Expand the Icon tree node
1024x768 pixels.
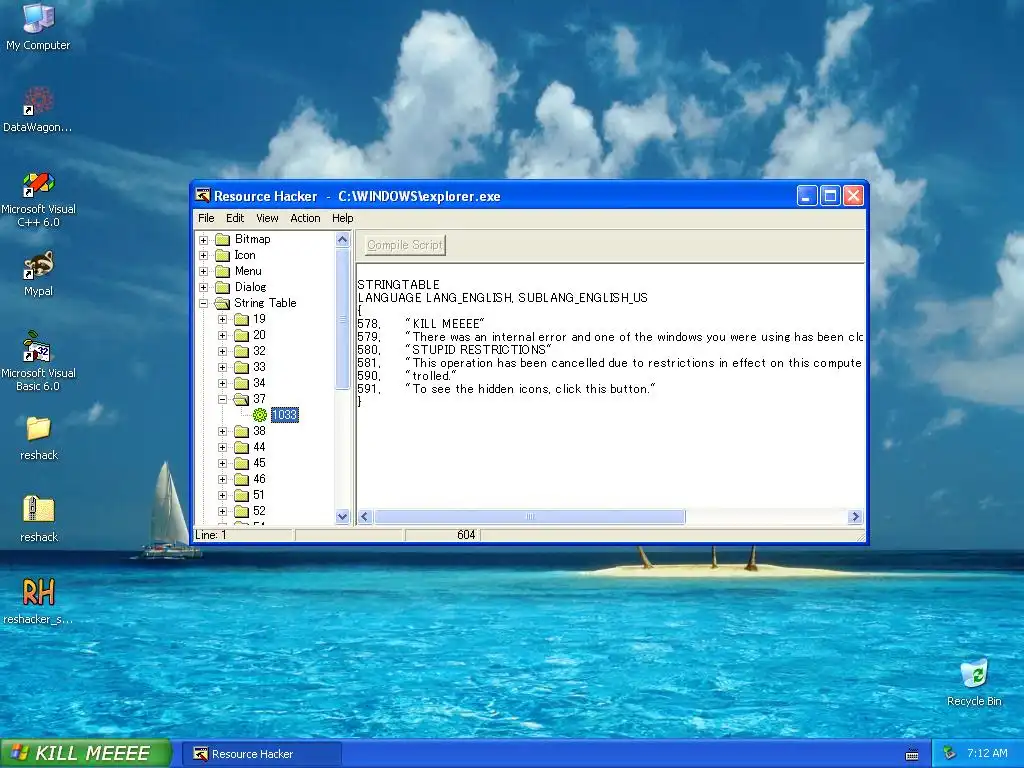[204, 256]
